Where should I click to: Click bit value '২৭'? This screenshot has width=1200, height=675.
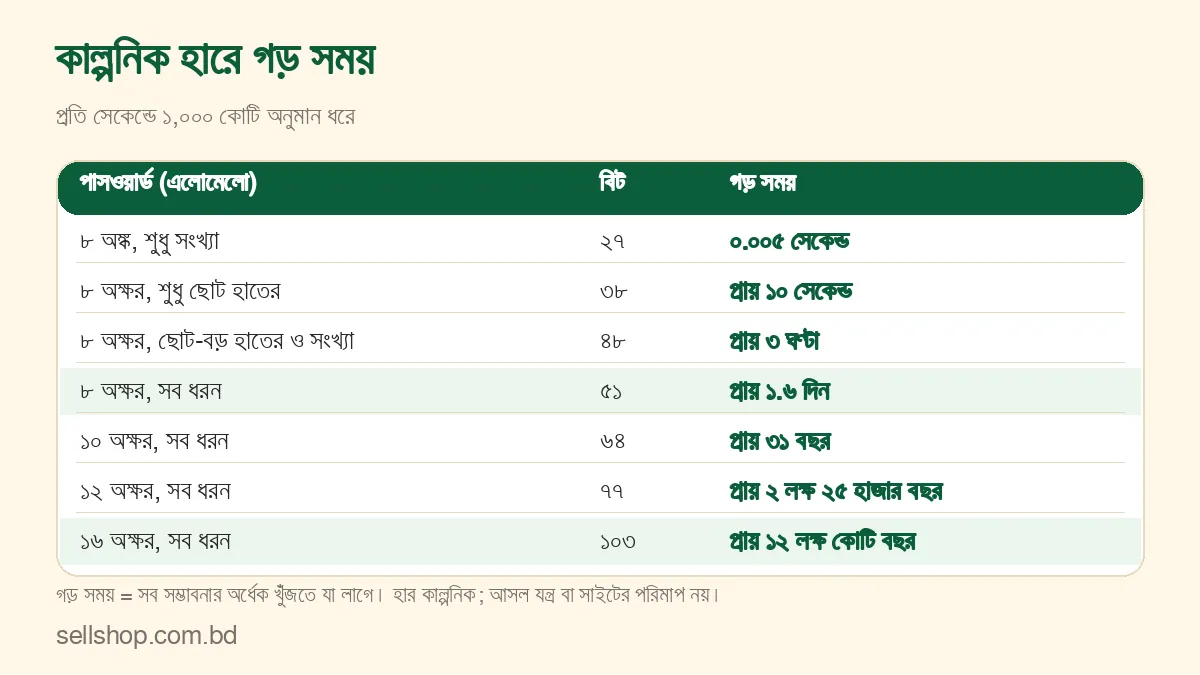pyautogui.click(x=612, y=241)
